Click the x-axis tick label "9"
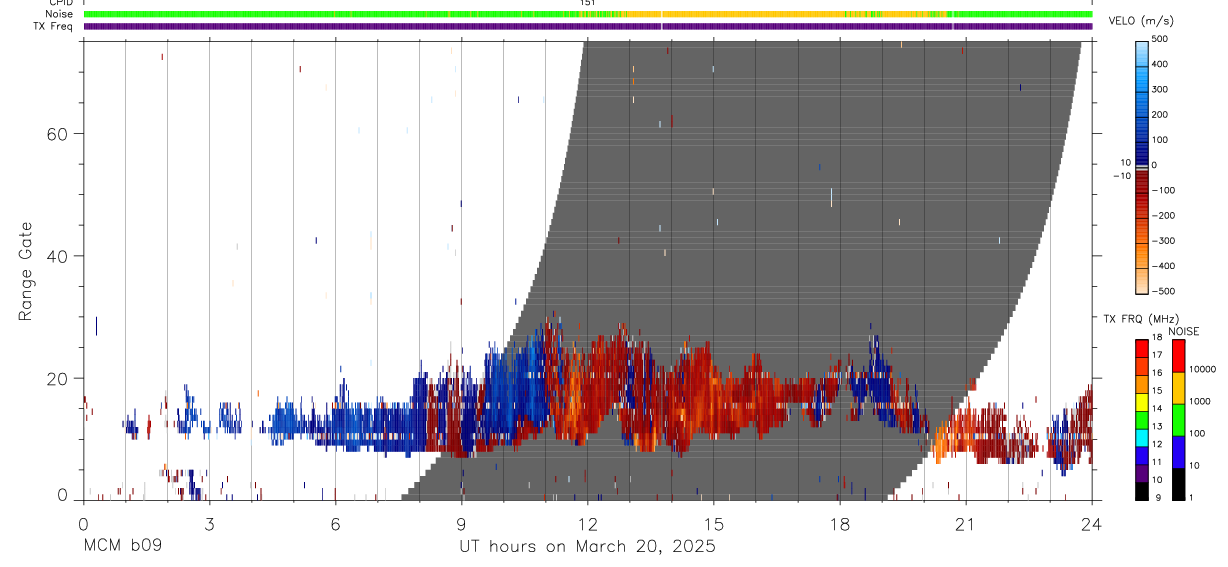Image resolution: width=1228 pixels, height=567 pixels. (x=461, y=523)
